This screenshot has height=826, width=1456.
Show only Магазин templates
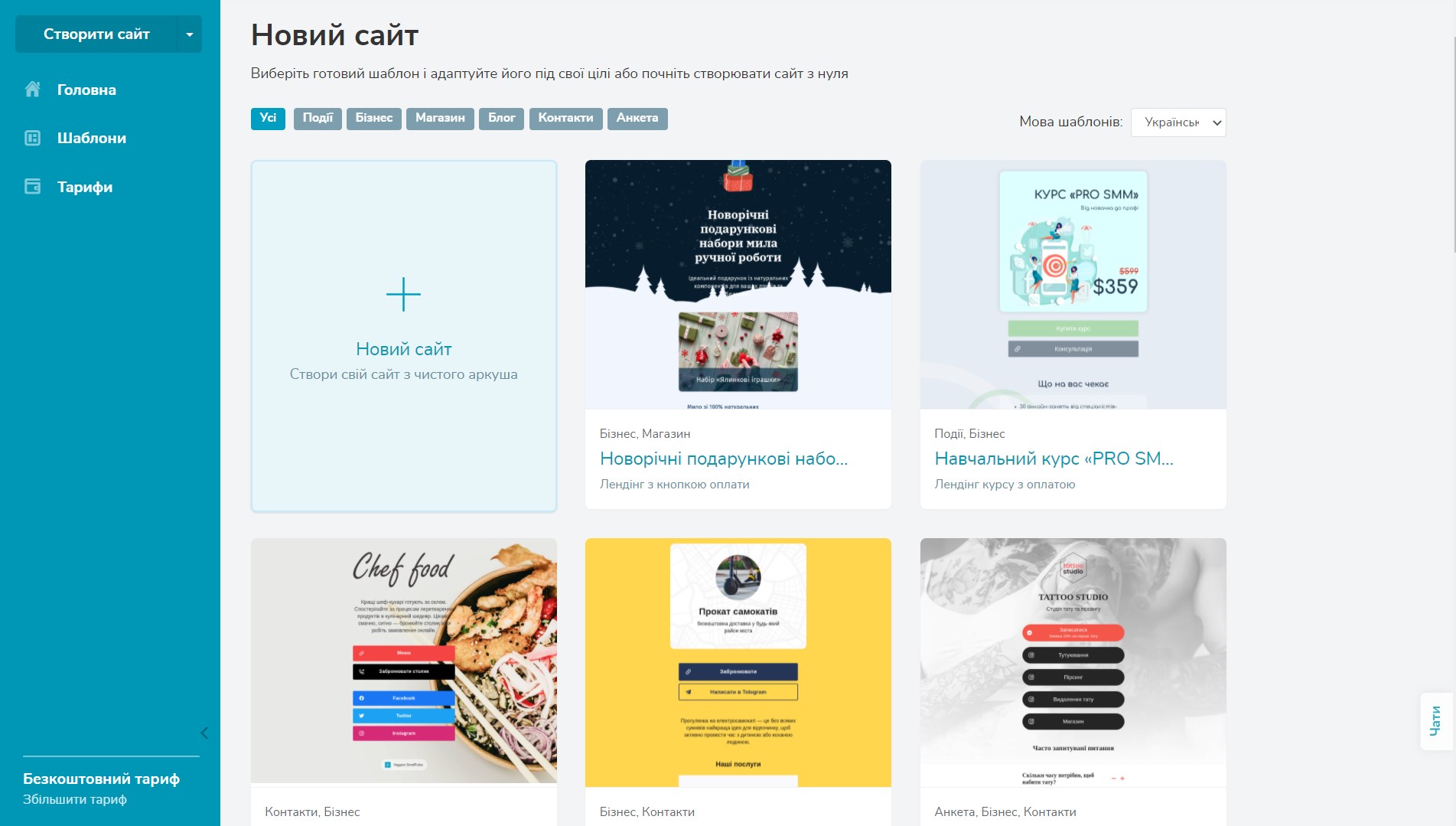440,118
